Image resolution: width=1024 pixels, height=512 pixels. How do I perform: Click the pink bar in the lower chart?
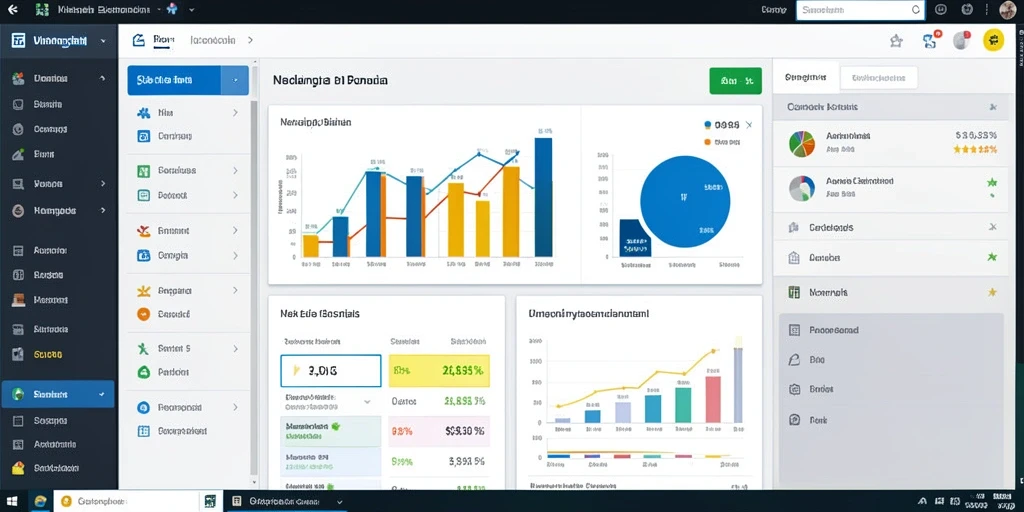click(x=713, y=399)
